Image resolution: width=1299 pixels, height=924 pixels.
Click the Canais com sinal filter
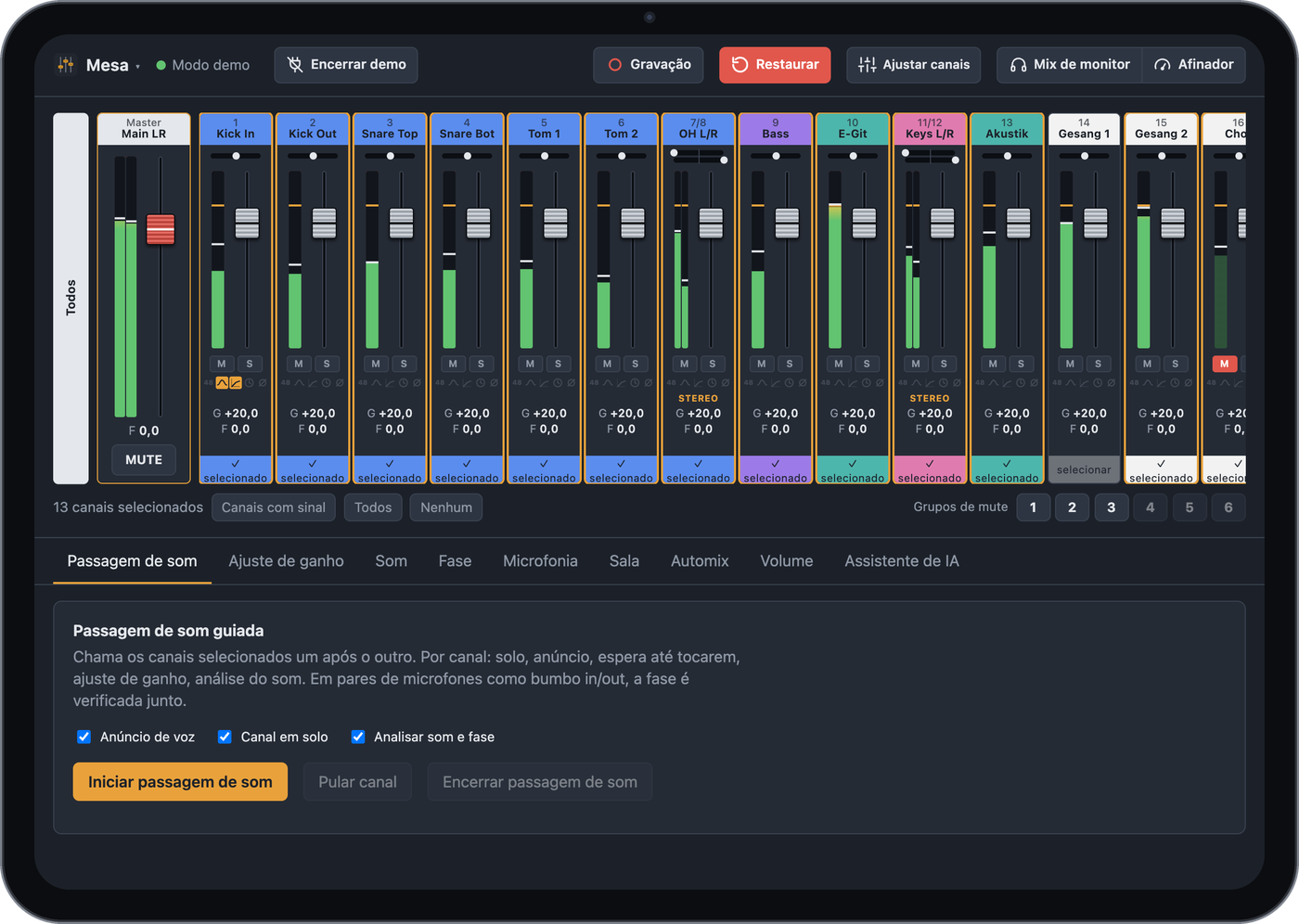click(x=274, y=507)
